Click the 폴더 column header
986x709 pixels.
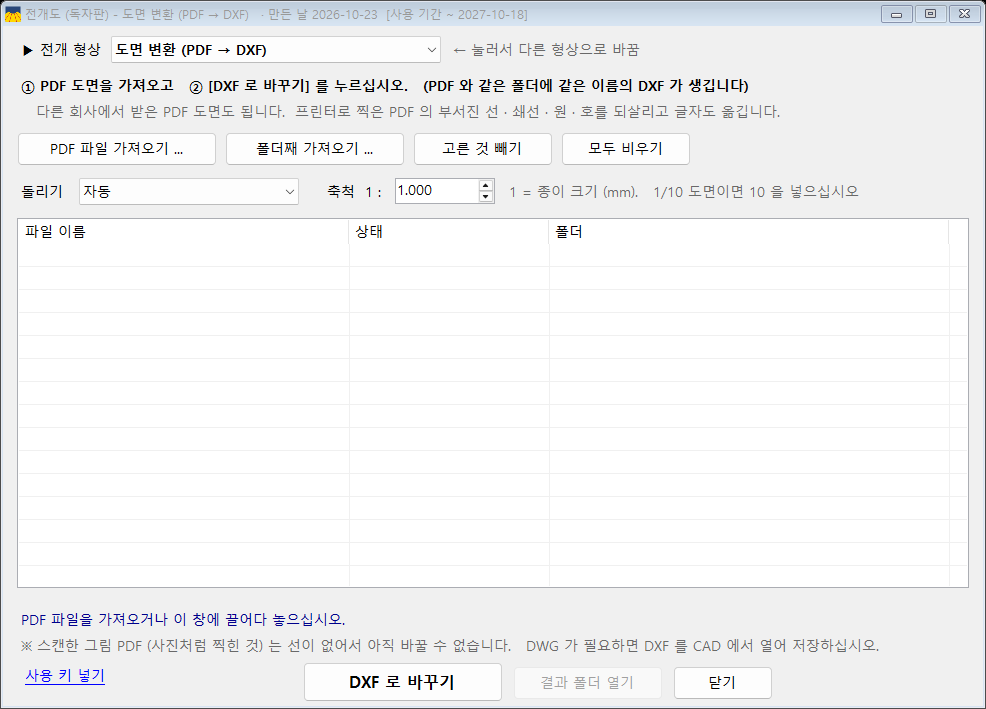pos(748,232)
